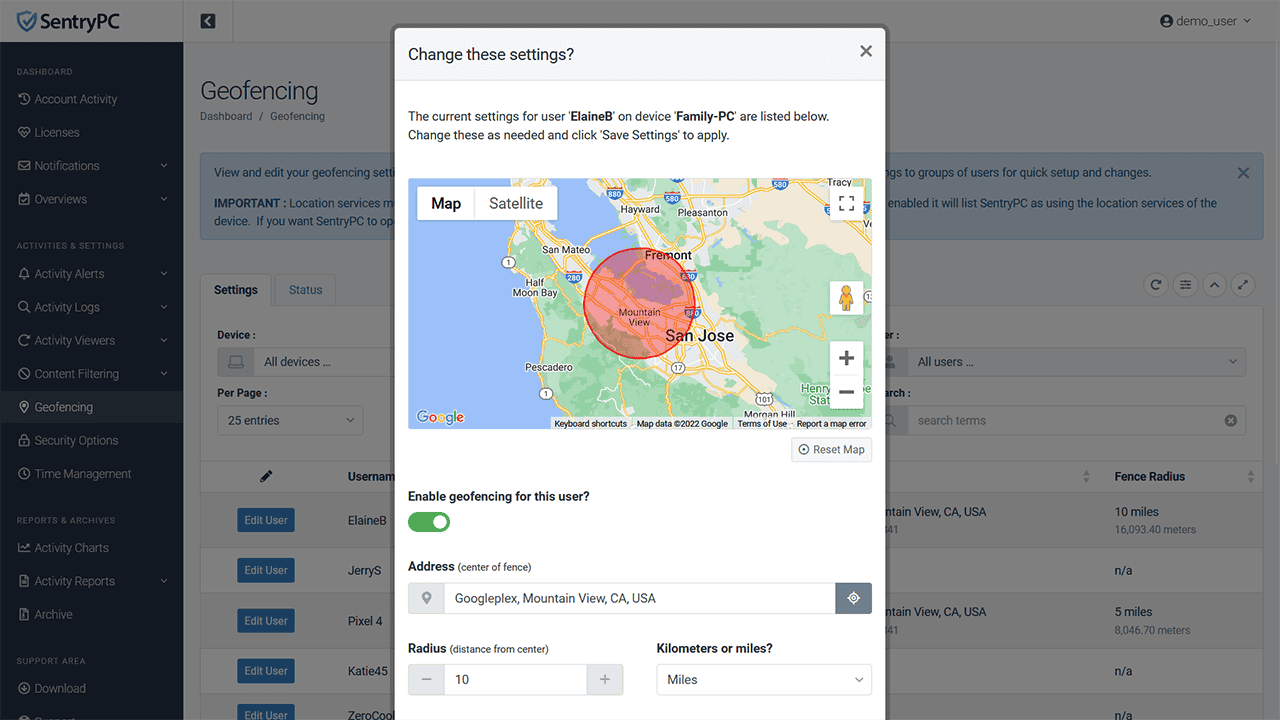1280x720 pixels.
Task: Expand the demo_user account menu
Action: pyautogui.click(x=1206, y=21)
